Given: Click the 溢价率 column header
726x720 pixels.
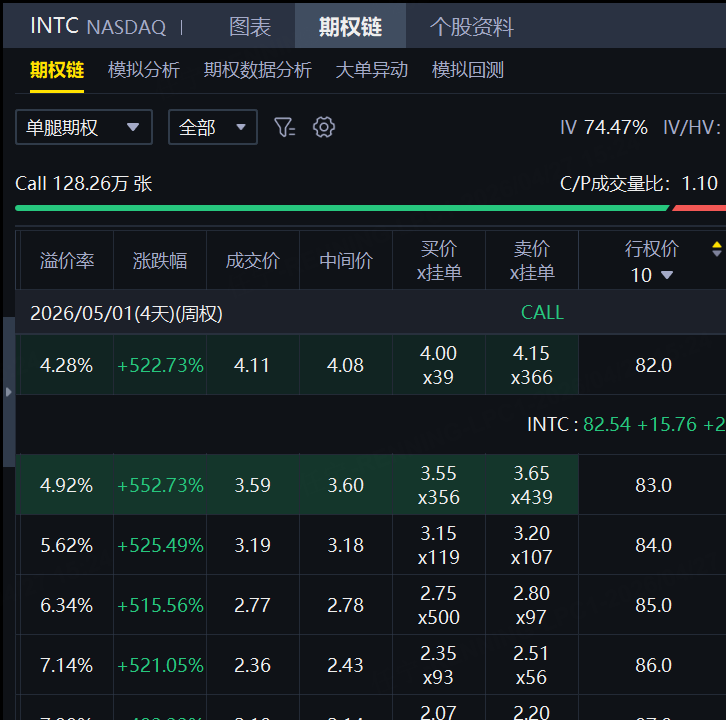Looking at the screenshot, I should (67, 261).
